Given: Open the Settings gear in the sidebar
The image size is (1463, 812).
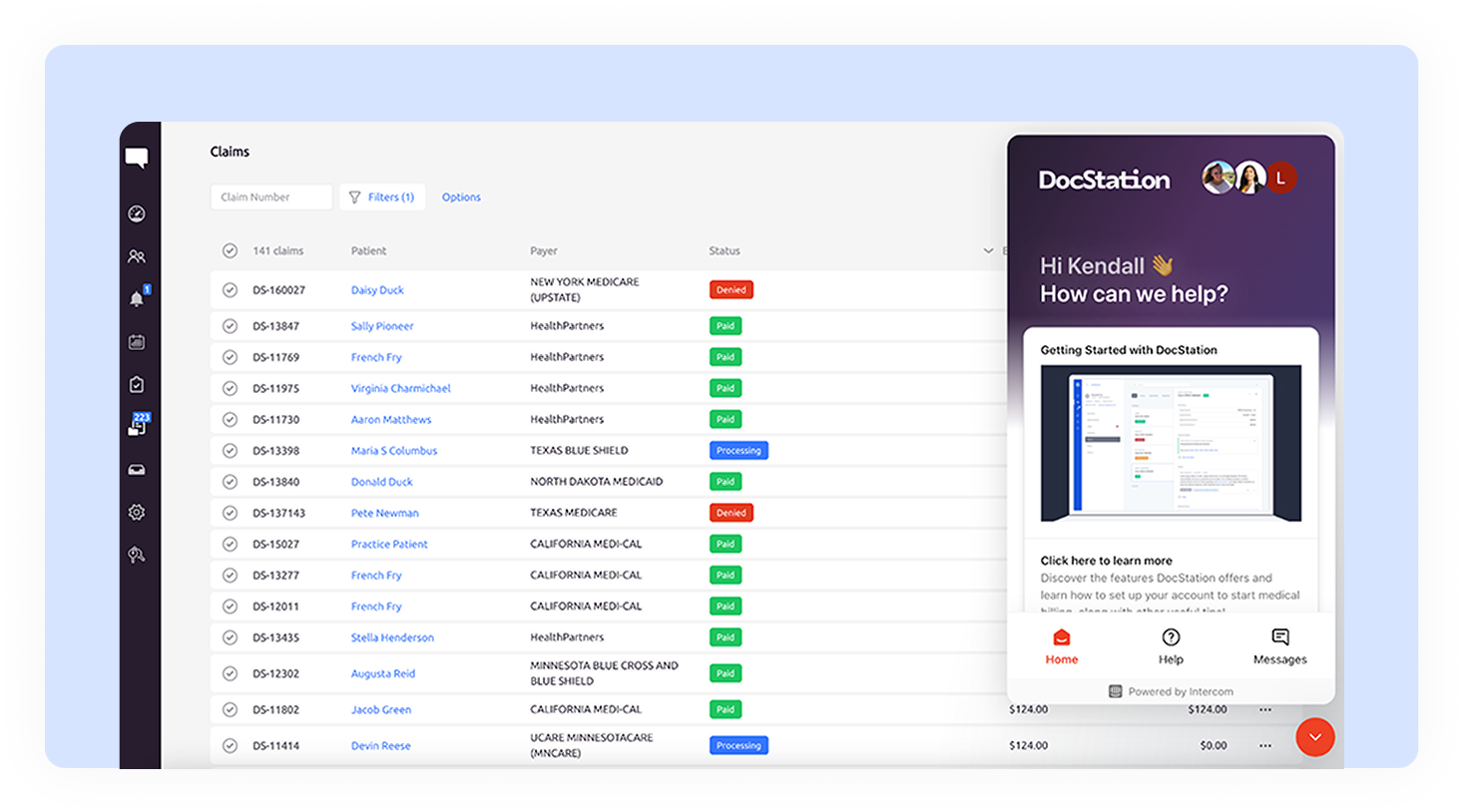Looking at the screenshot, I should (136, 512).
